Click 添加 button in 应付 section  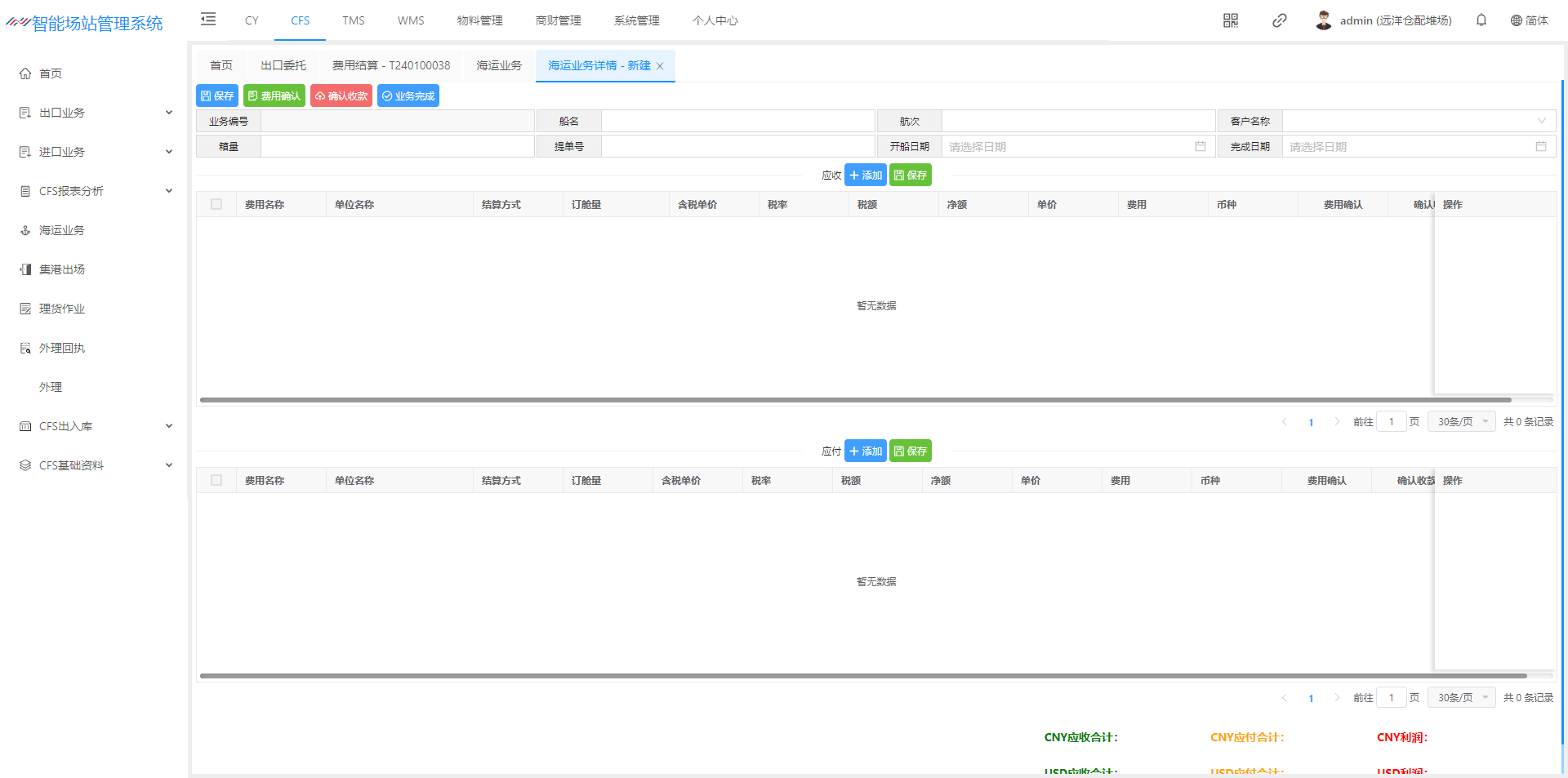pyautogui.click(x=865, y=451)
